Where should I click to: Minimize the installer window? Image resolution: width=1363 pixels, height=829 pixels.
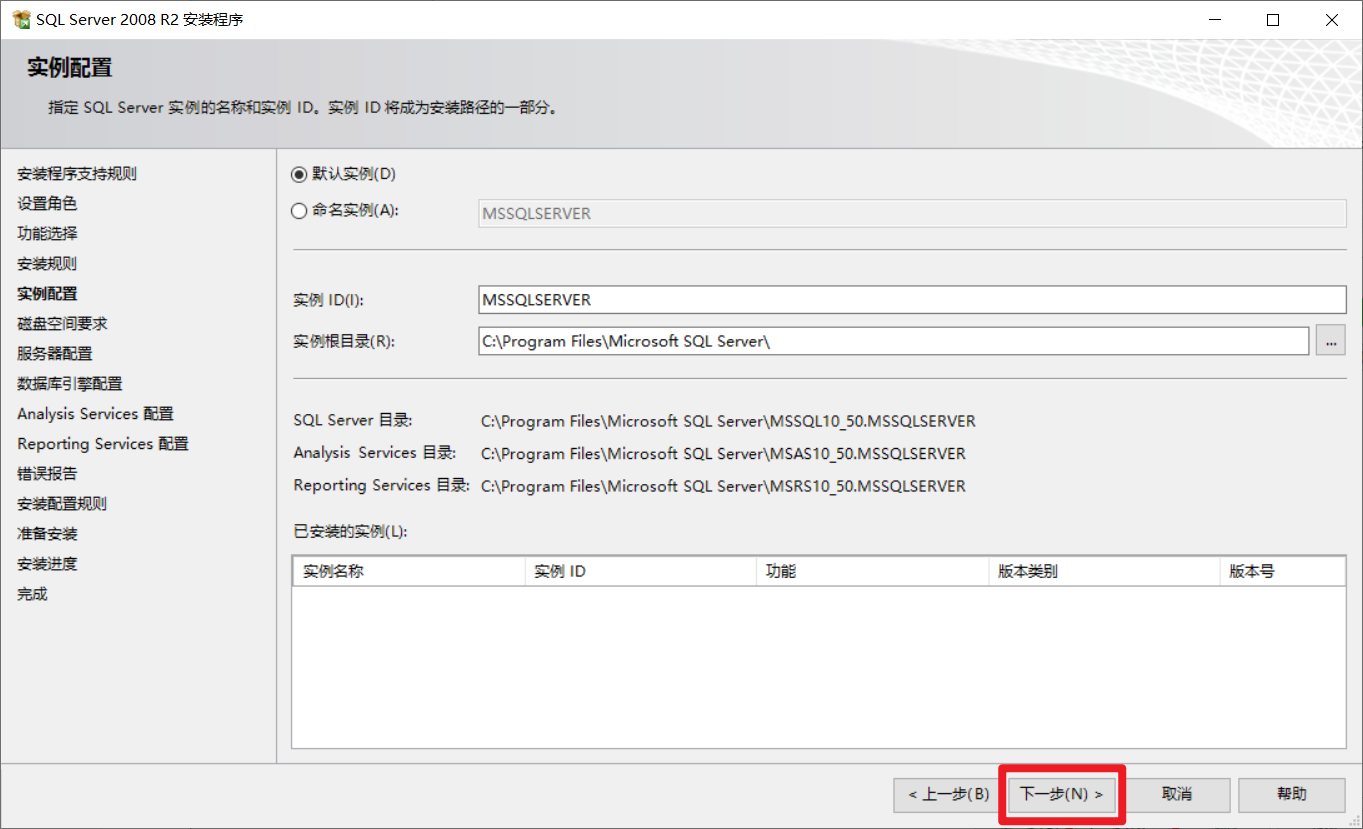(1214, 19)
